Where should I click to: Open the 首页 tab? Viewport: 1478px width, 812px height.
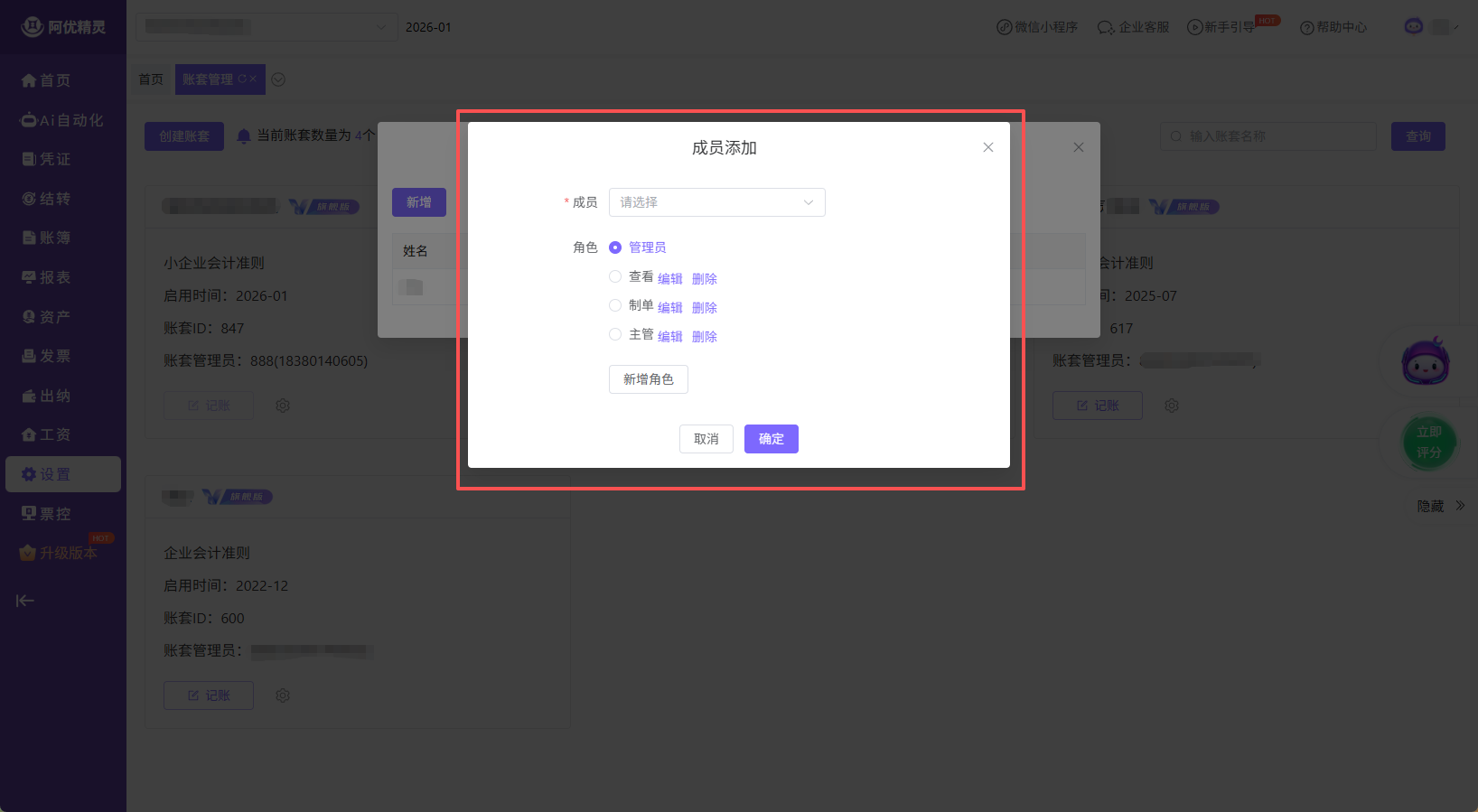coord(151,79)
